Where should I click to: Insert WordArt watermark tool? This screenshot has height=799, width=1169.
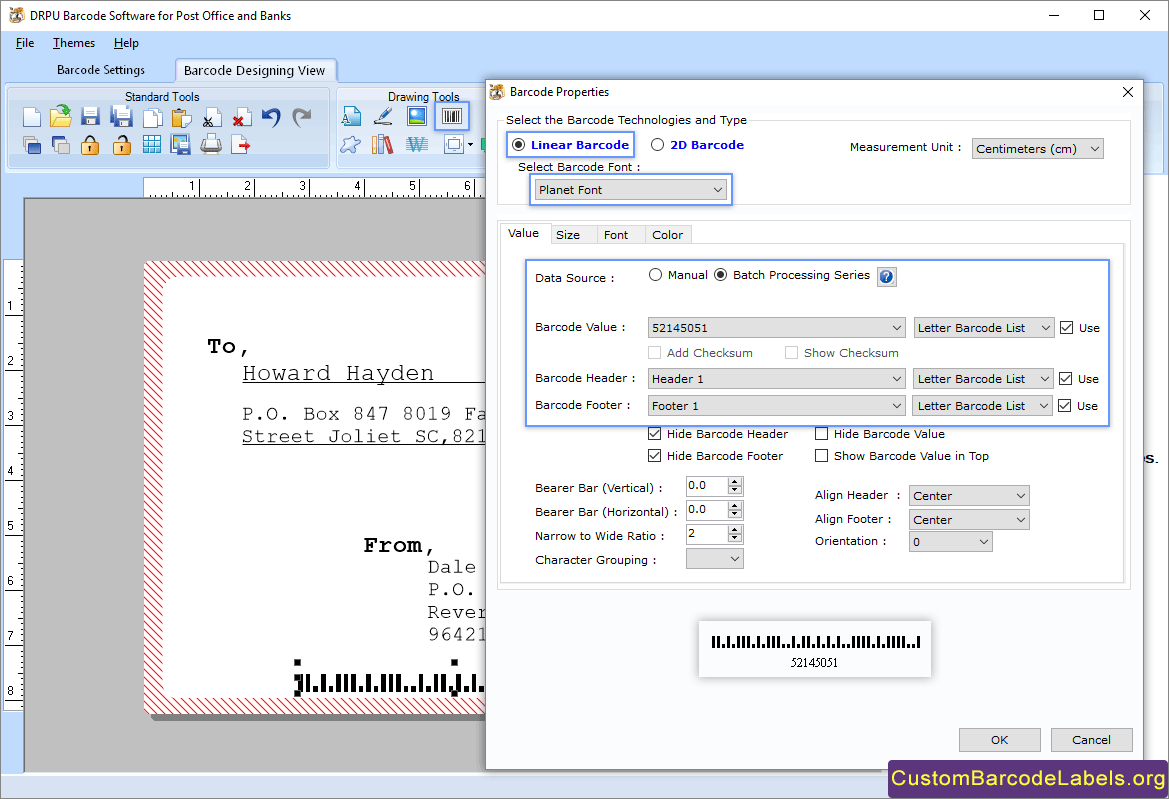pos(417,145)
